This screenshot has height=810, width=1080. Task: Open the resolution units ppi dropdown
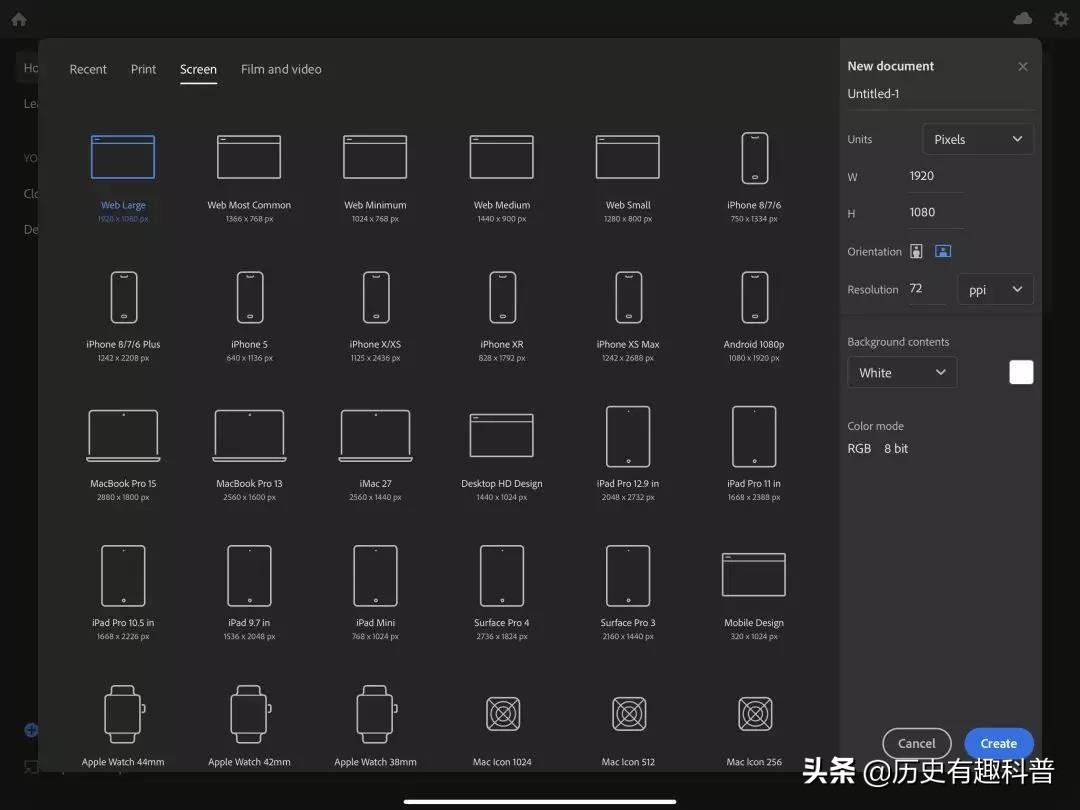(x=994, y=289)
